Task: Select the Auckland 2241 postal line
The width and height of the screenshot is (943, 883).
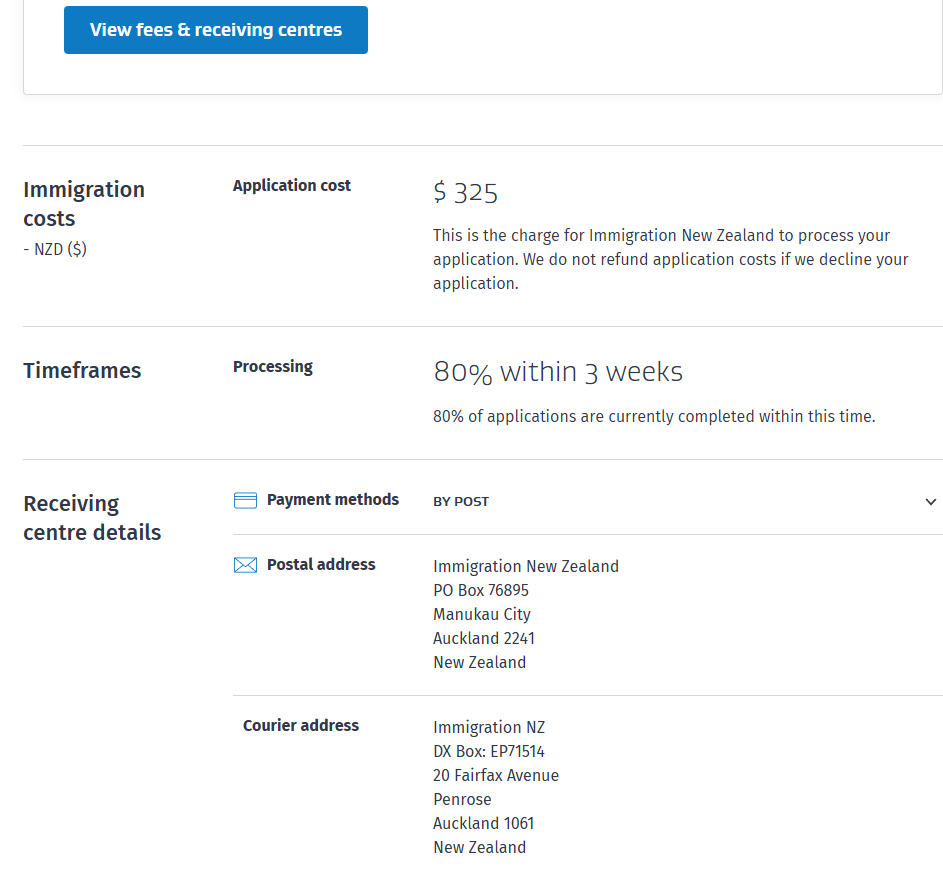Action: (x=484, y=638)
